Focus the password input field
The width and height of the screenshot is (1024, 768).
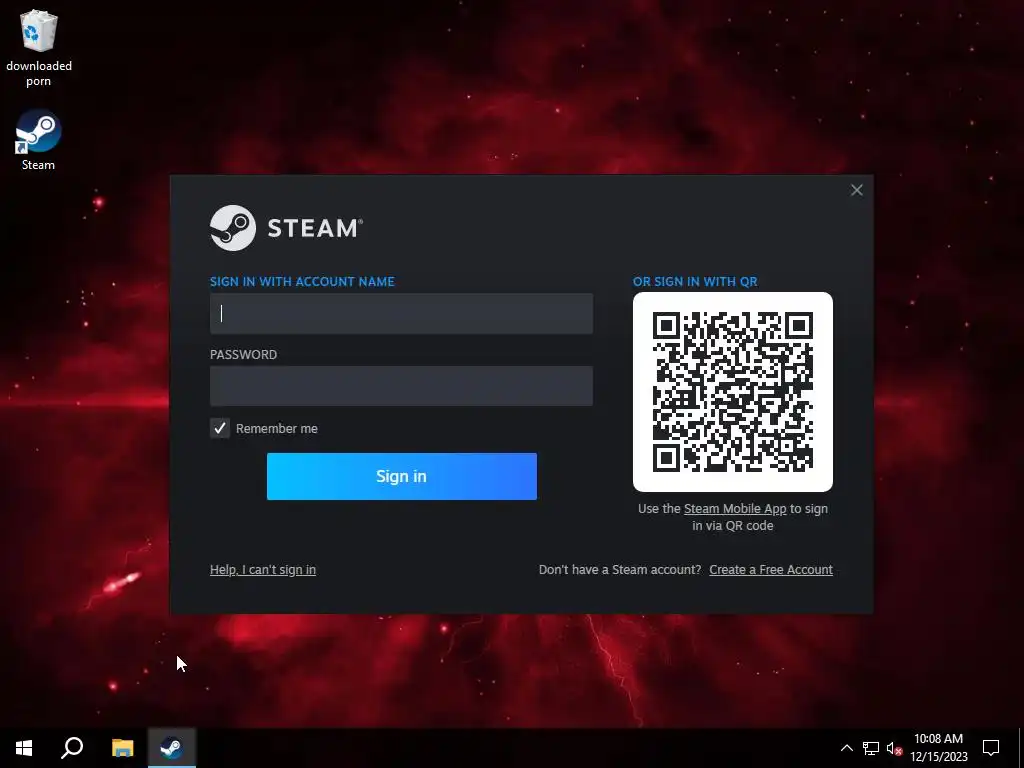[401, 386]
